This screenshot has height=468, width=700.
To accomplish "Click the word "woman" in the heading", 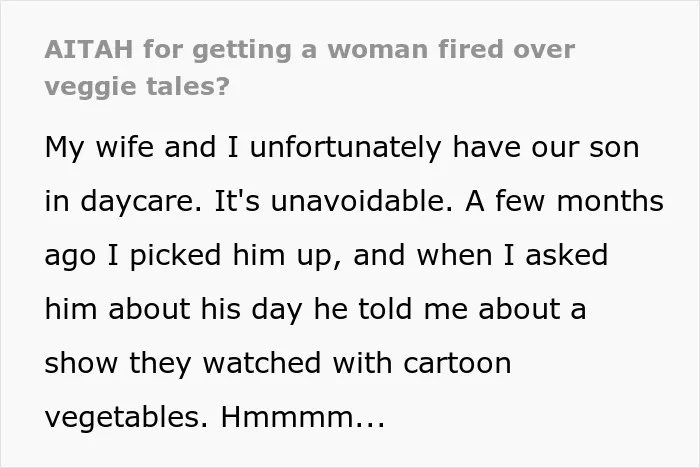I will 378,49.
